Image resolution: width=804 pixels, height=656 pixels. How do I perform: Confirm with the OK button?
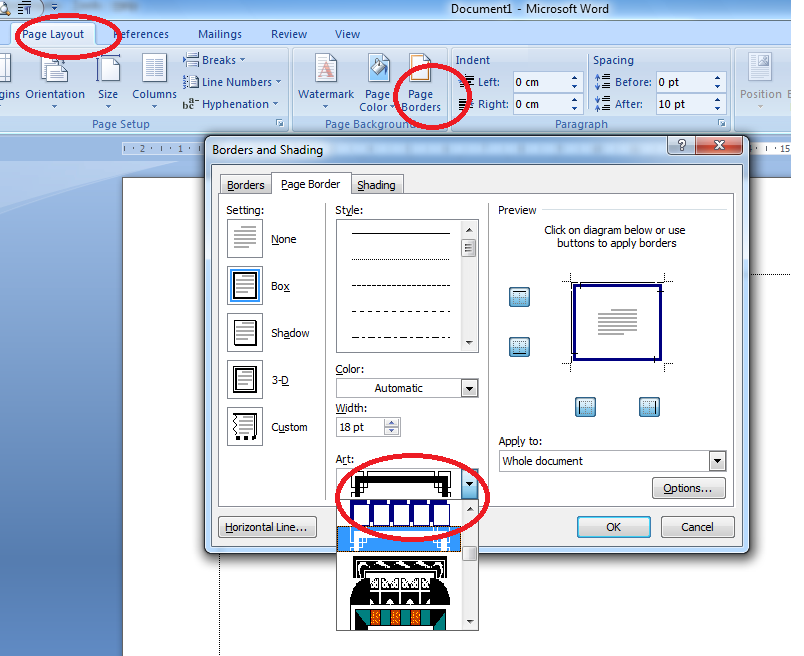[x=614, y=527]
